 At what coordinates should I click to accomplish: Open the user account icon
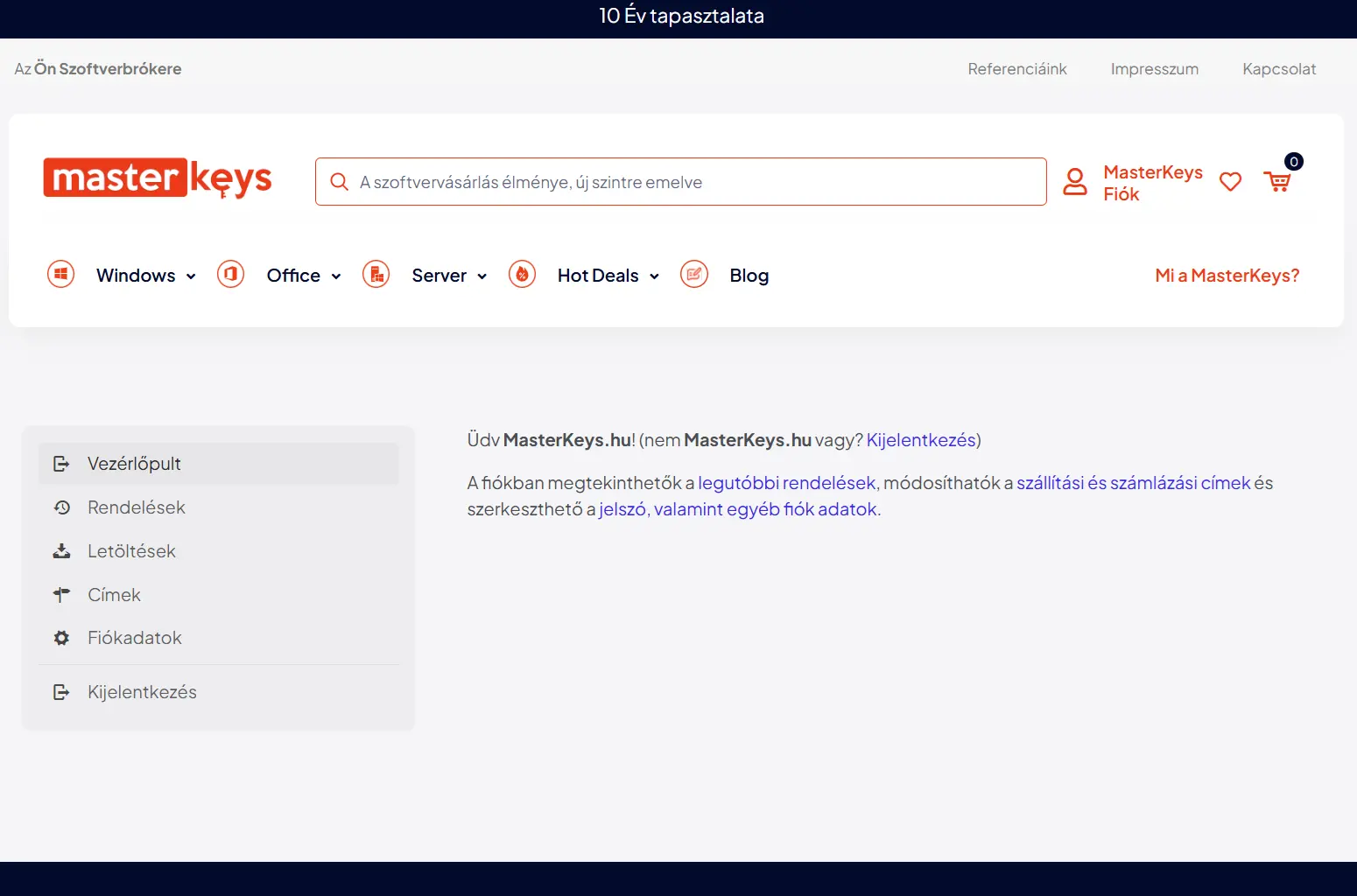[x=1075, y=182]
